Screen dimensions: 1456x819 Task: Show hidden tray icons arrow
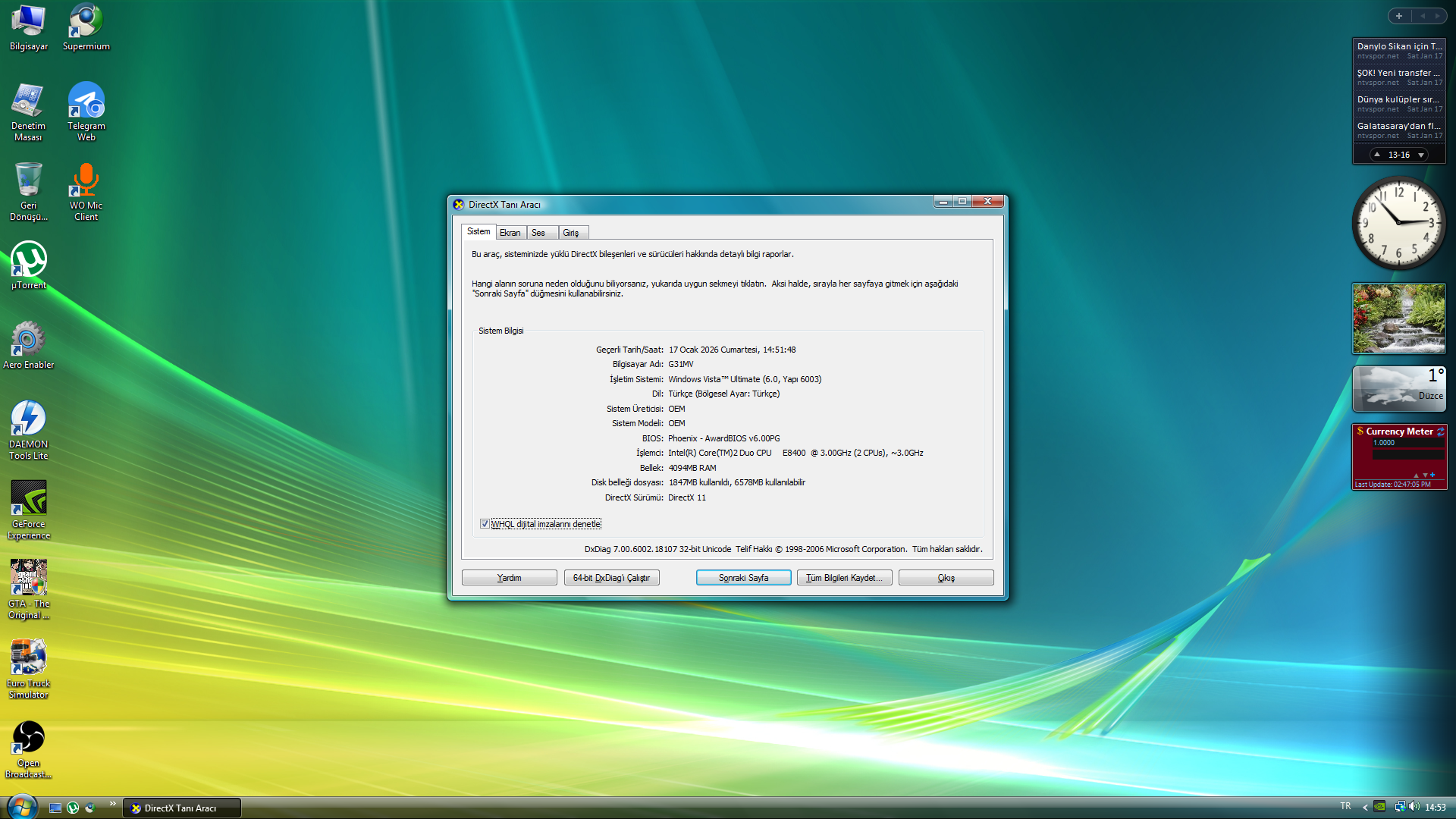tap(1365, 808)
